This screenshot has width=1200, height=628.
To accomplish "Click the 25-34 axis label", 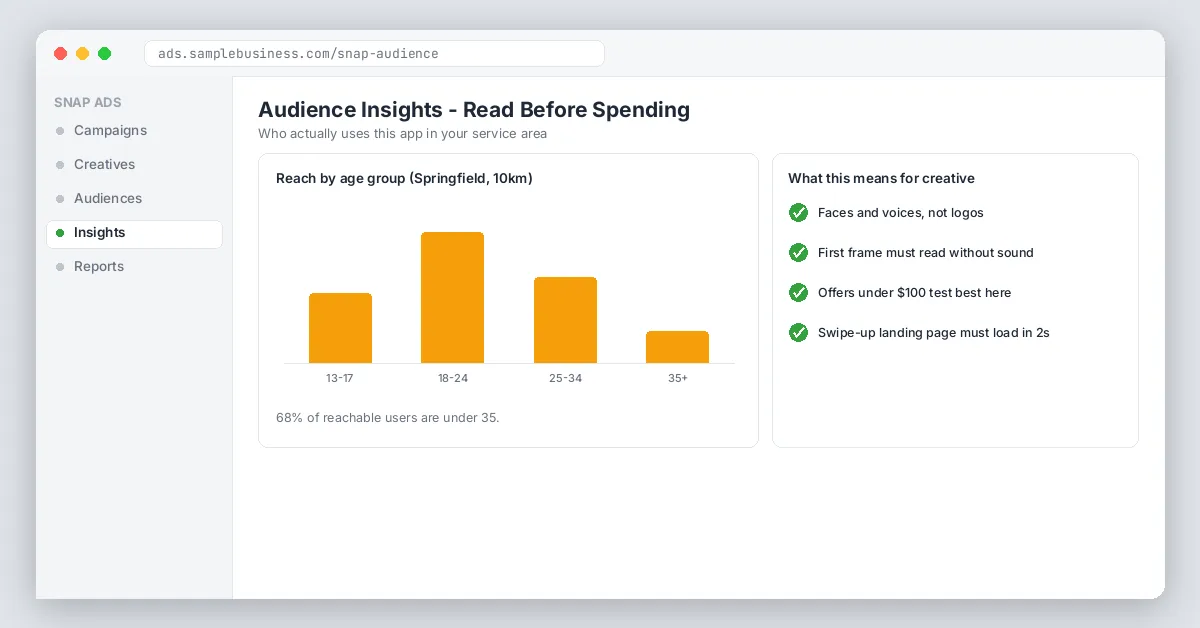I will click(x=565, y=378).
